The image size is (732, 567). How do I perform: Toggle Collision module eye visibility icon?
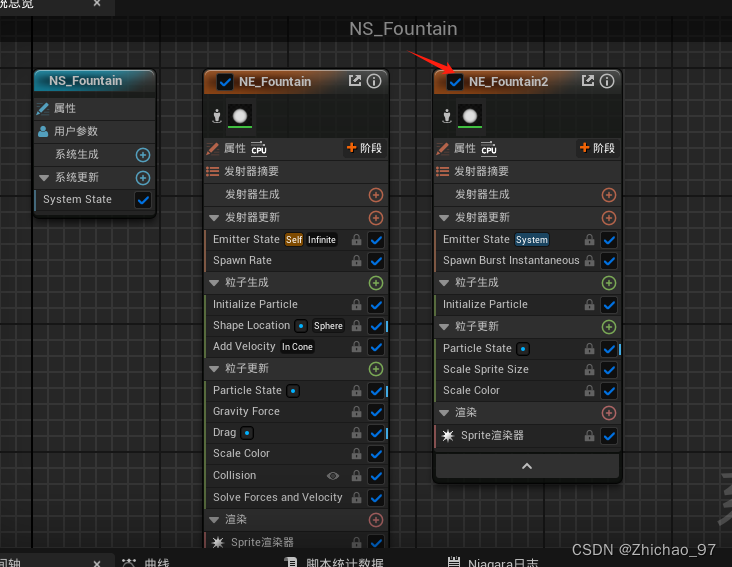pos(333,476)
